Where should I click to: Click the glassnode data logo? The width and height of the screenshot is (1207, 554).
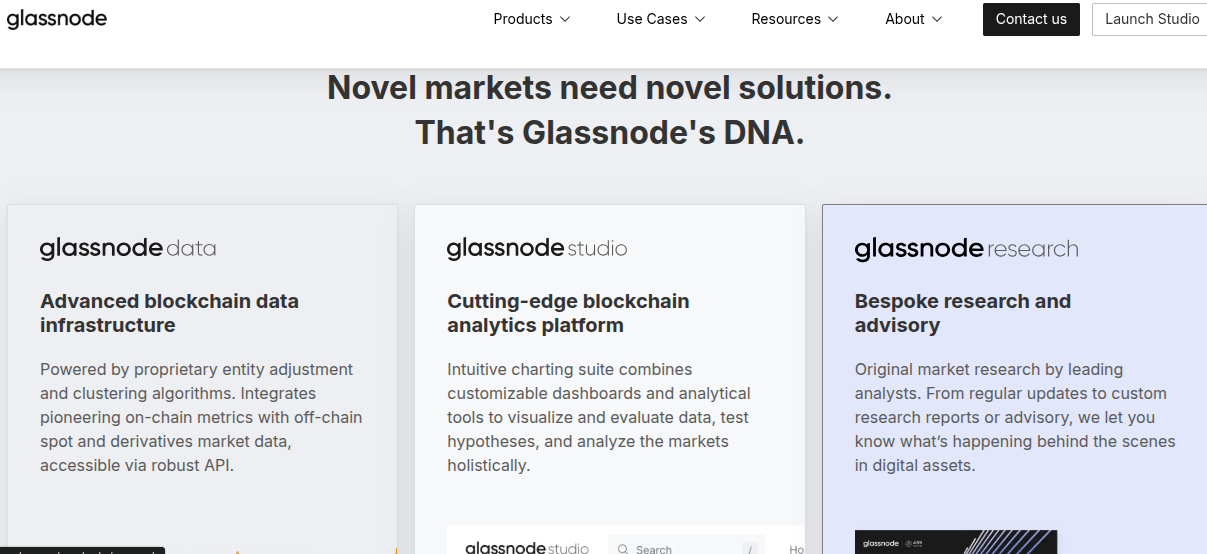pos(128,248)
